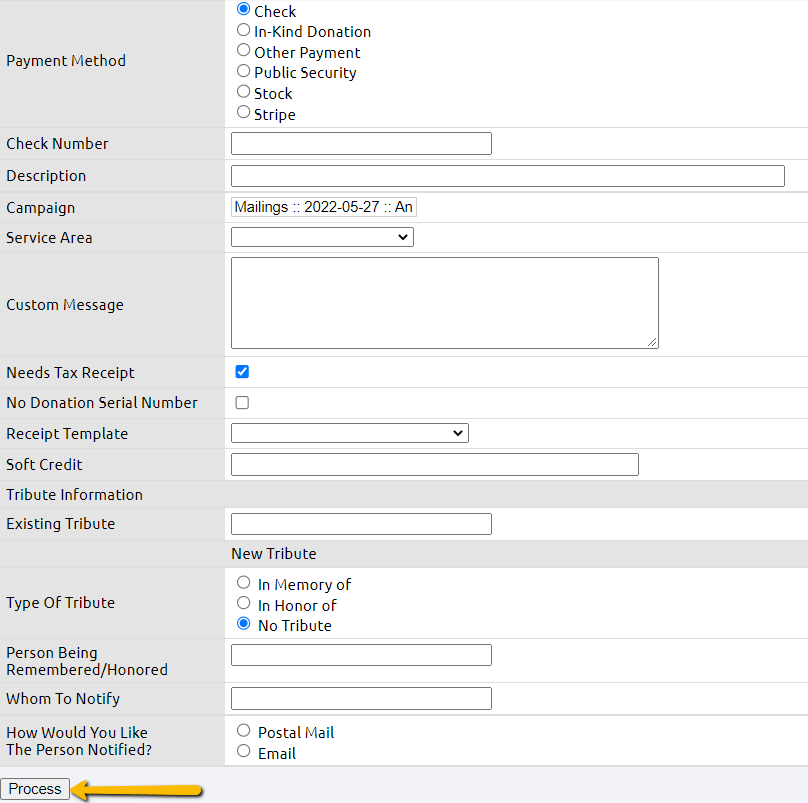Choose Postal Mail notification method
This screenshot has height=803, width=808.
coord(243,731)
